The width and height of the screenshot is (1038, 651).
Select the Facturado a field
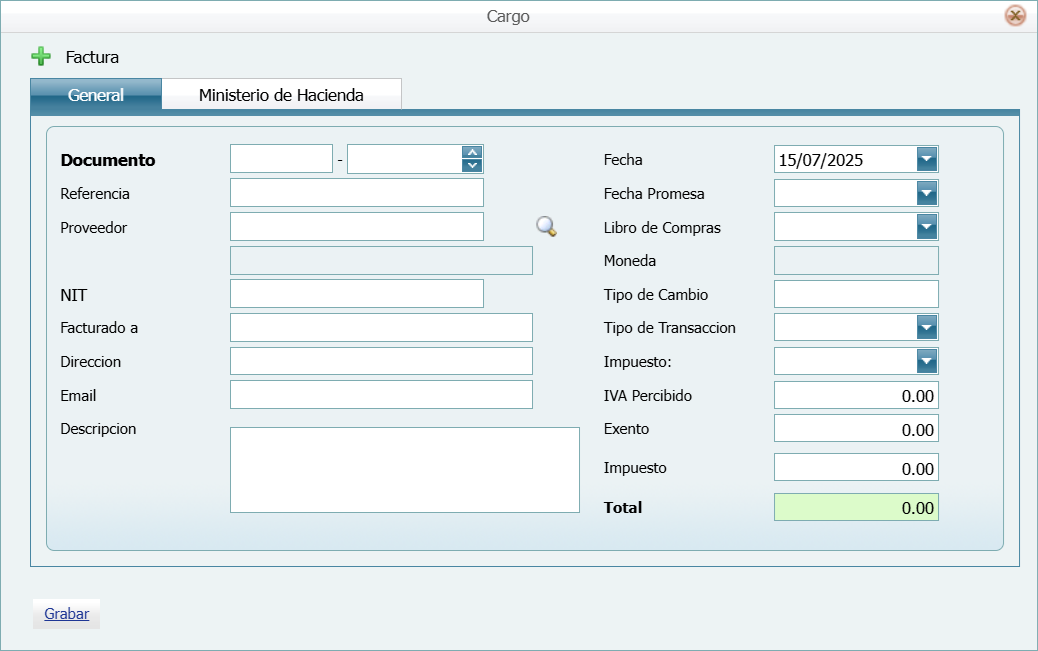(380, 327)
